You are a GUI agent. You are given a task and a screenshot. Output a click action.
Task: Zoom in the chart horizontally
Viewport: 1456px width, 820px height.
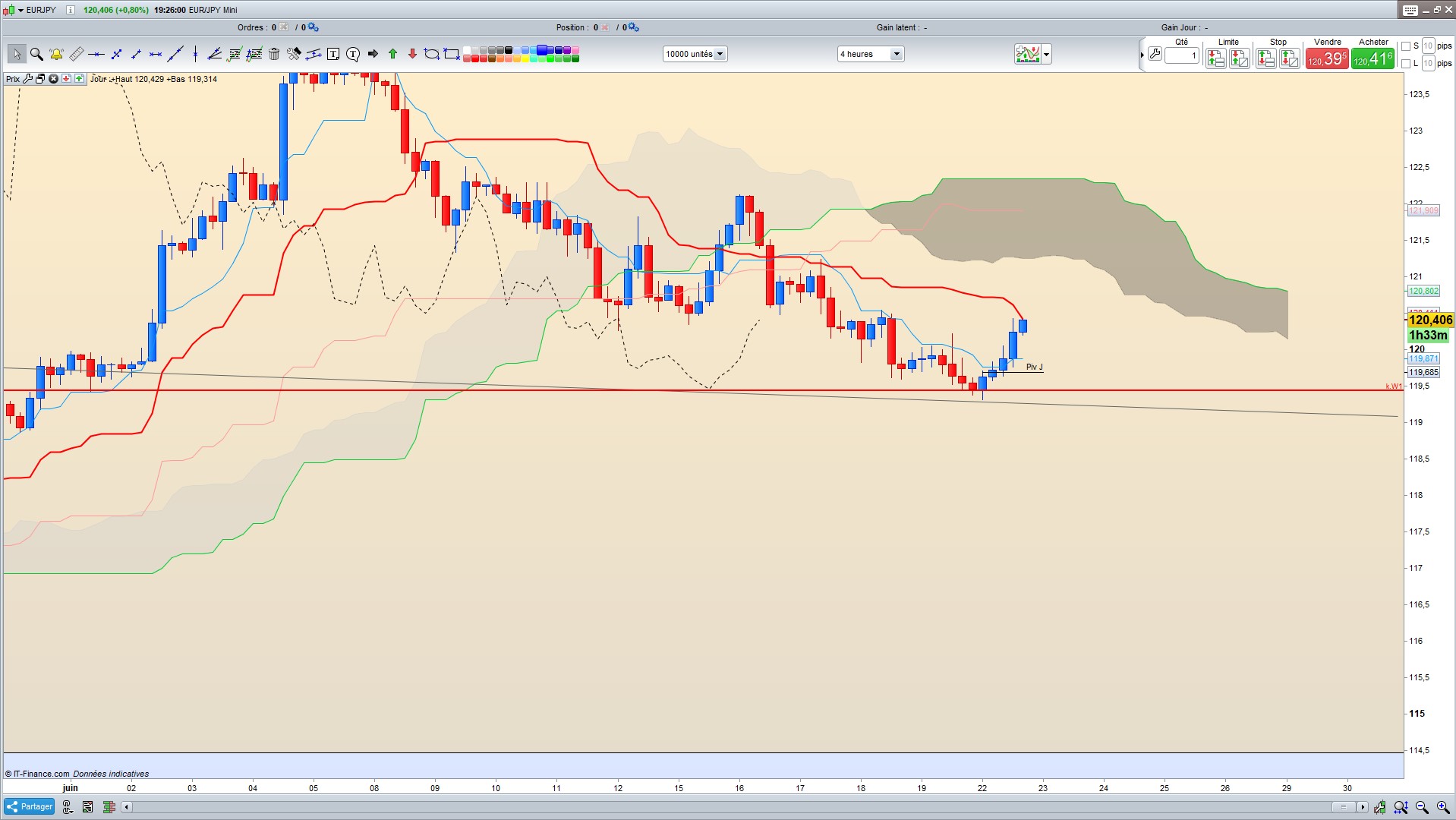click(x=1443, y=807)
